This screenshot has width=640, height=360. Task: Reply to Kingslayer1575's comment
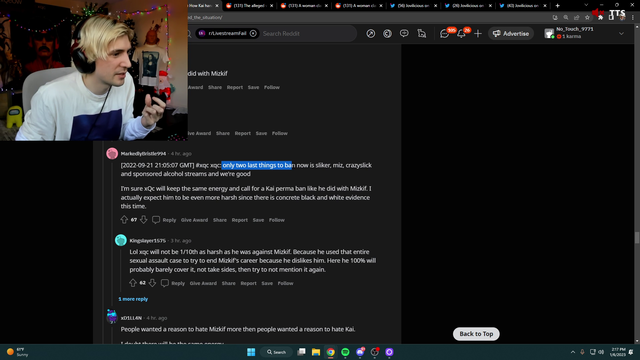173,283
